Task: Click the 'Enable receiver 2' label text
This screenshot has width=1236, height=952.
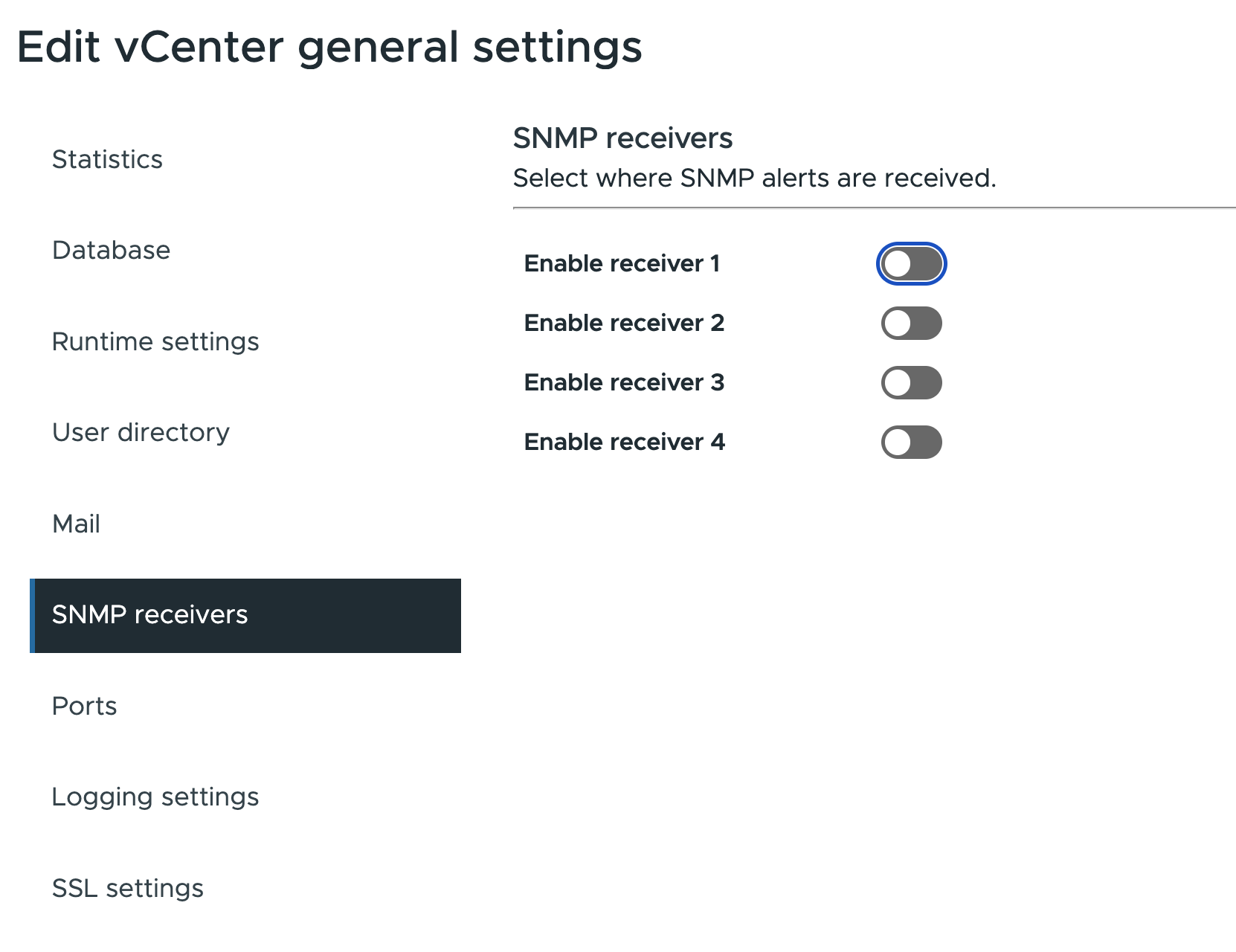Action: [x=624, y=323]
